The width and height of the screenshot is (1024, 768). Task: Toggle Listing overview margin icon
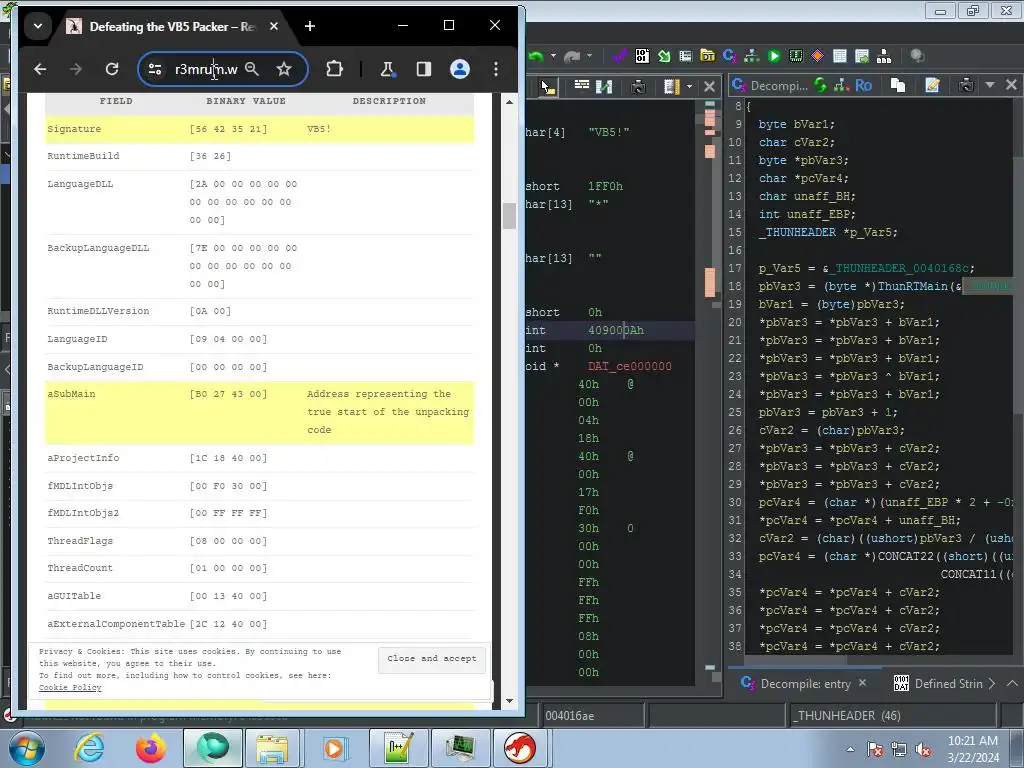[x=671, y=86]
